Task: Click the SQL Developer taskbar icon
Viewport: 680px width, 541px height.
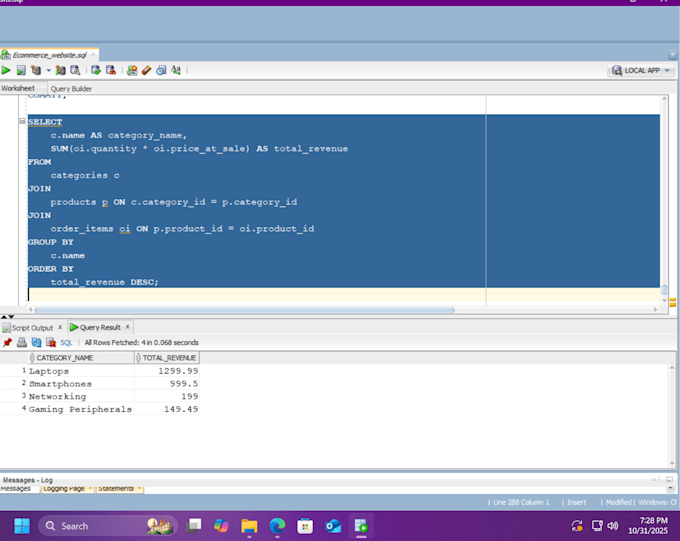Action: click(361, 526)
